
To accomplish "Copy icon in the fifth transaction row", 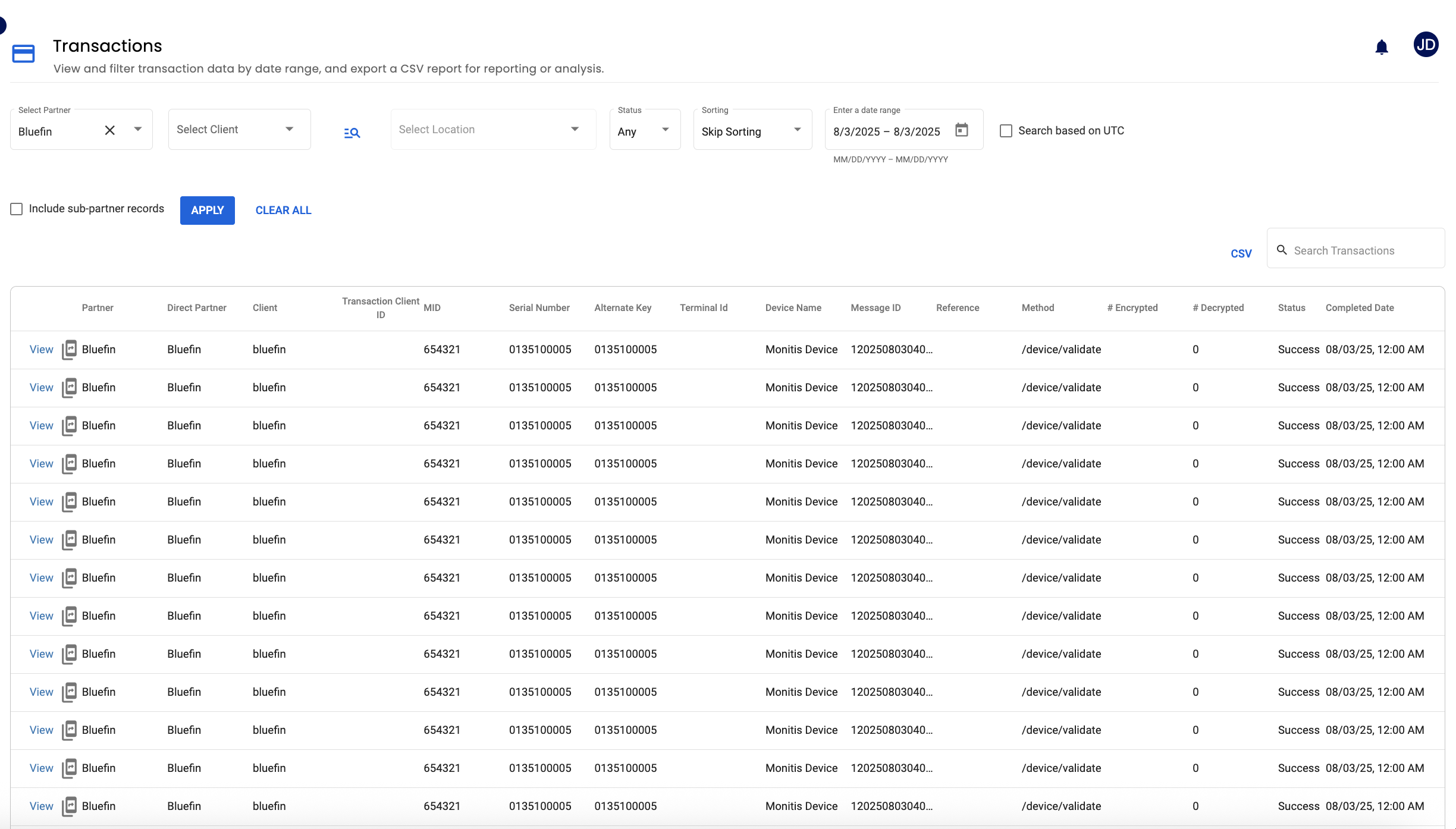I will tap(70, 502).
